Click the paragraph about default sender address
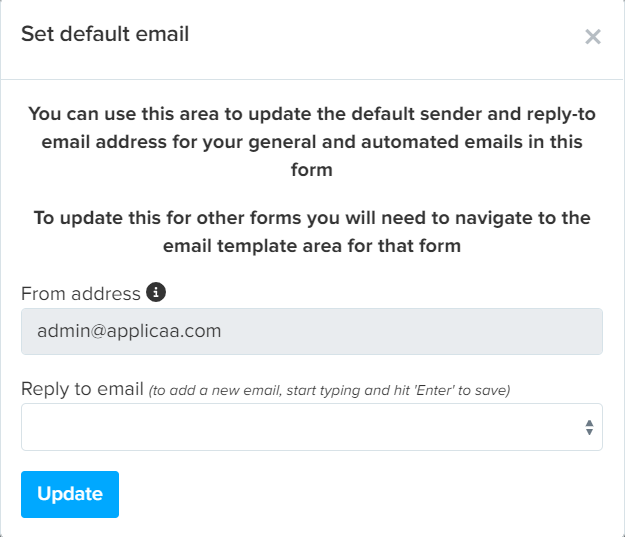Image resolution: width=625 pixels, height=537 pixels. (x=312, y=142)
